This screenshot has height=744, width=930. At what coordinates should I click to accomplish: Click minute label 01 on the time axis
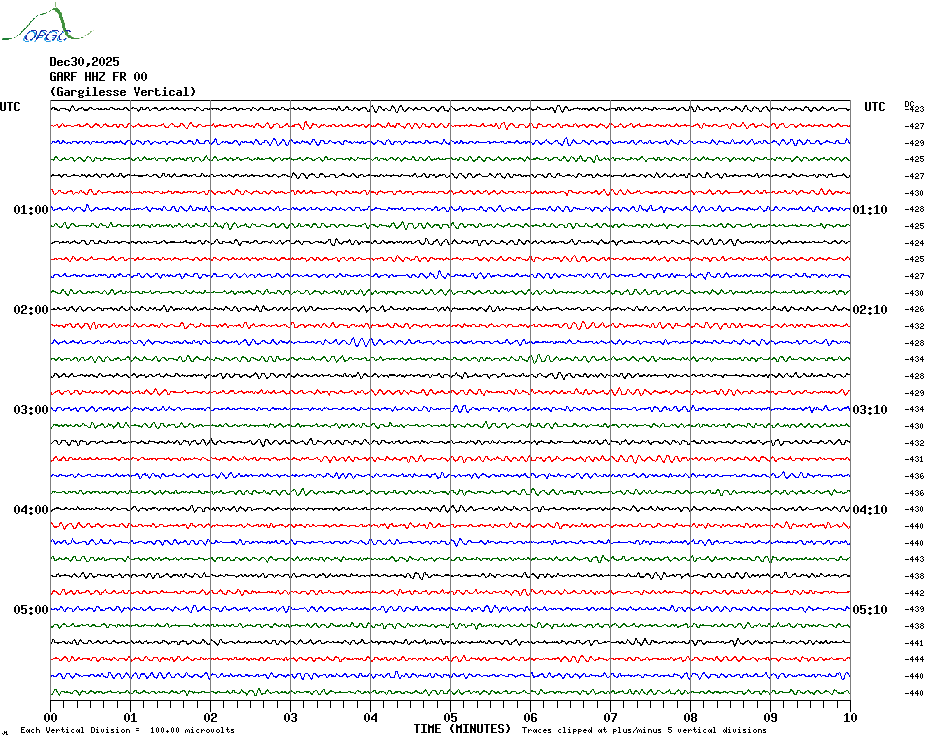tap(130, 717)
